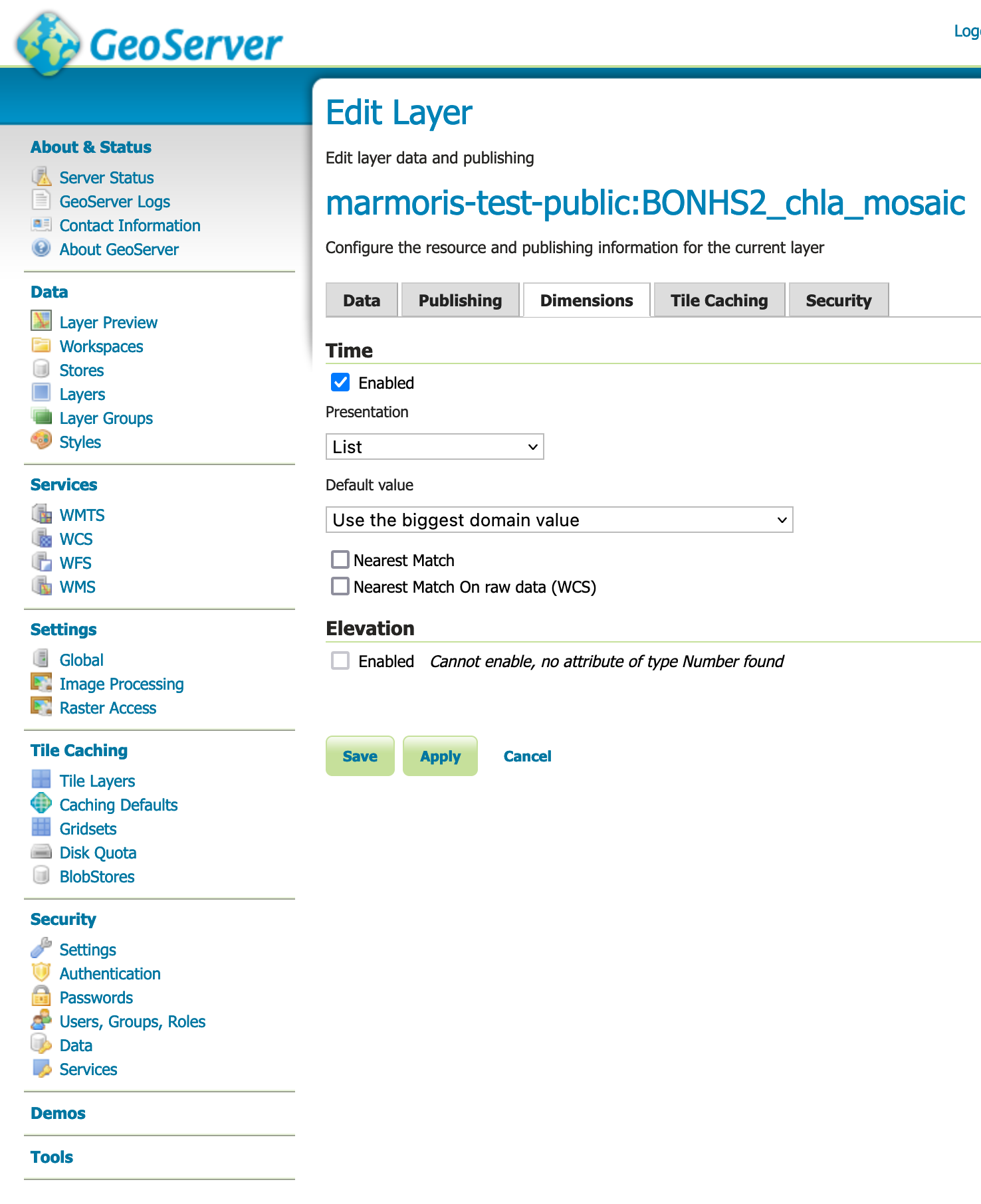The height and width of the screenshot is (1204, 981).
Task: Click the Styles palette icon
Action: [41, 441]
